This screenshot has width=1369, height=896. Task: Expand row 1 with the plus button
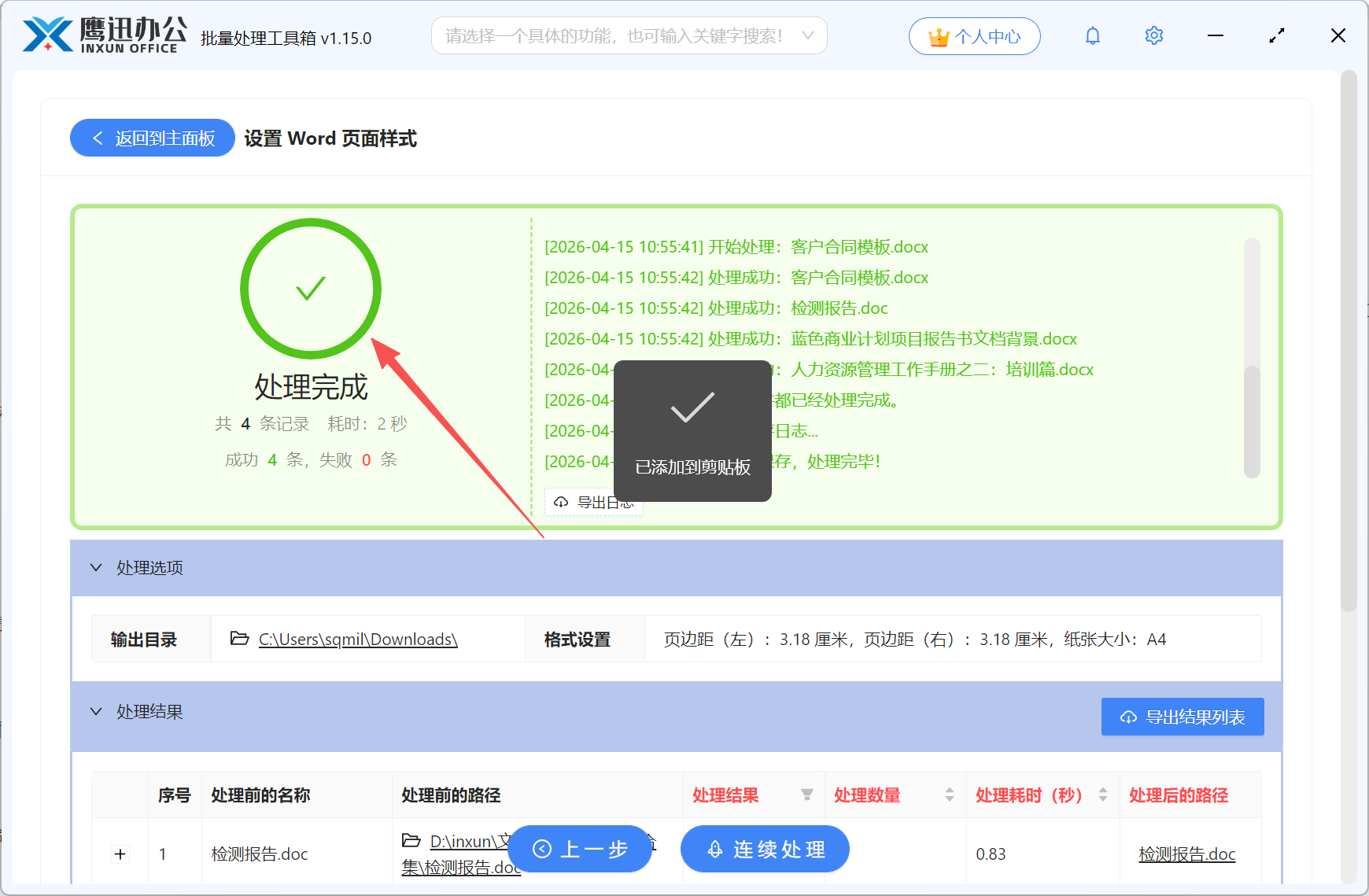[120, 854]
